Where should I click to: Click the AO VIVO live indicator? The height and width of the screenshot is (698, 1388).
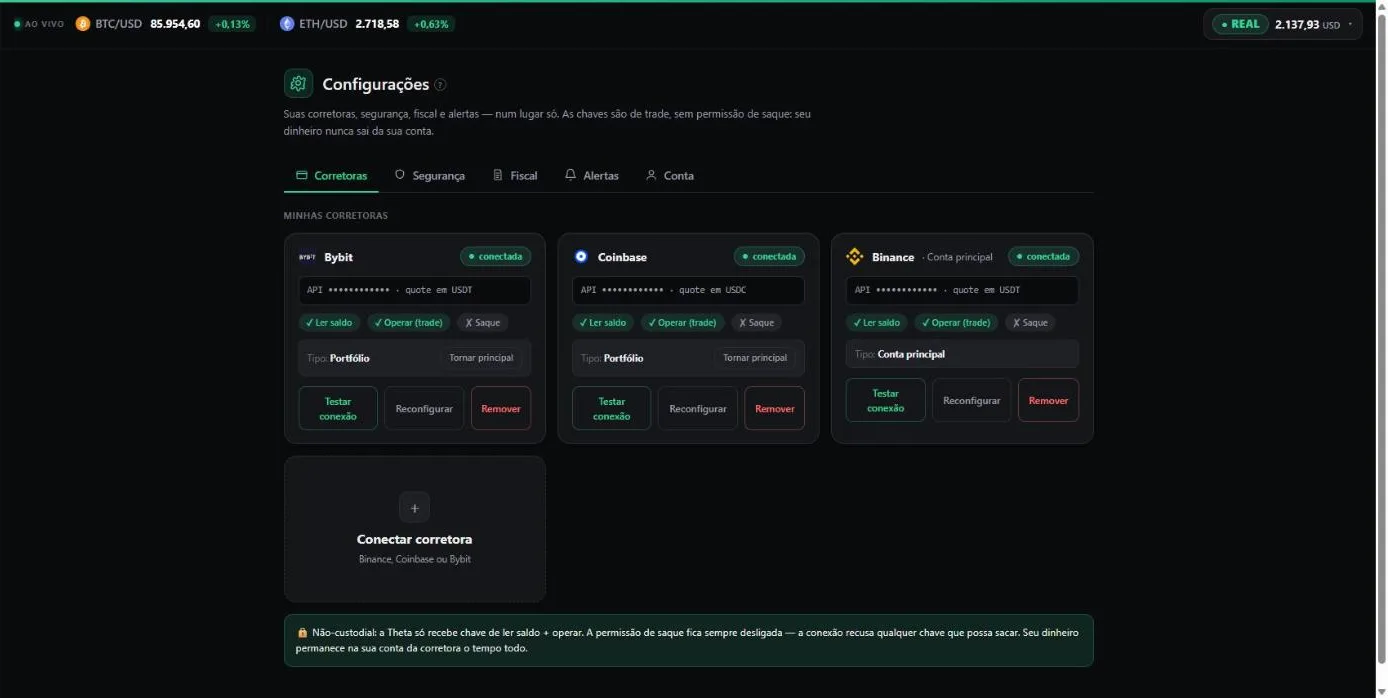39,23
